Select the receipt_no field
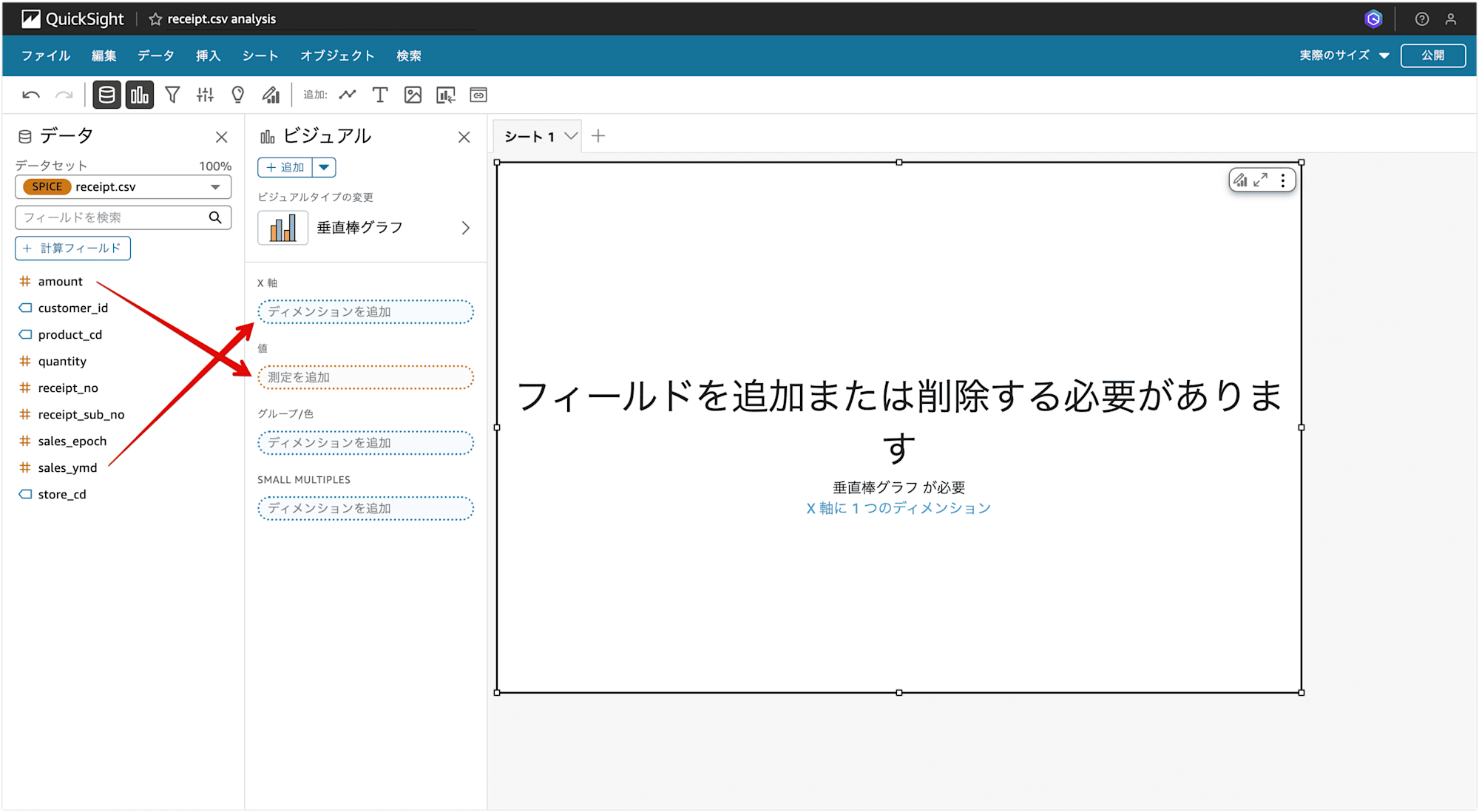 click(x=68, y=388)
